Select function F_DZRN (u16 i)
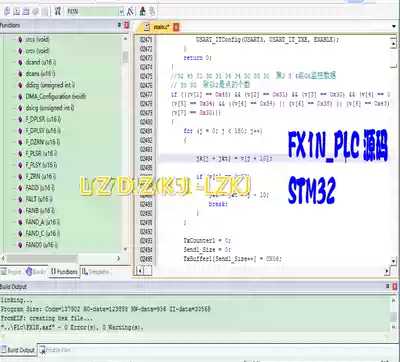This screenshot has width=400, height=362. pyautogui.click(x=43, y=142)
